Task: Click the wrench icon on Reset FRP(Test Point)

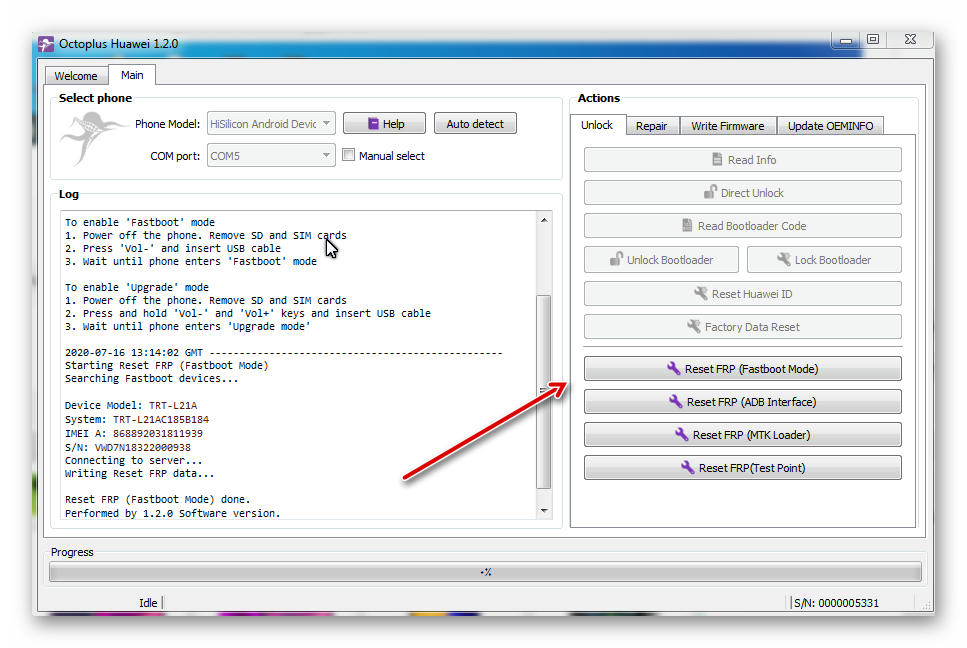Action: click(x=688, y=467)
